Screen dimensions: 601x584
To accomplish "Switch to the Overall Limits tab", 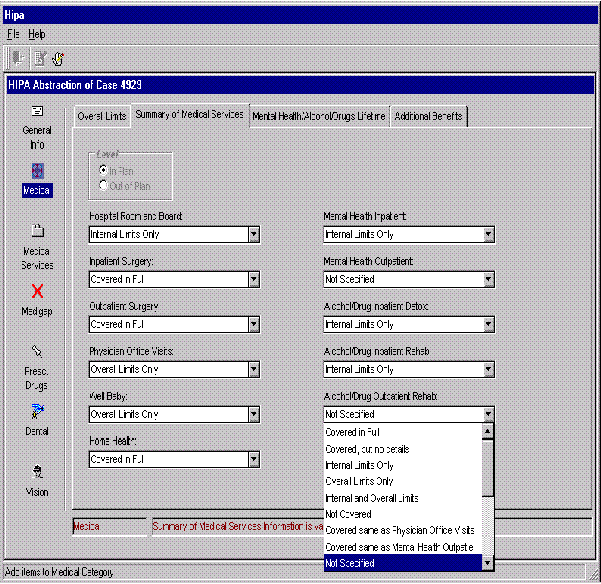I will pyautogui.click(x=102, y=116).
